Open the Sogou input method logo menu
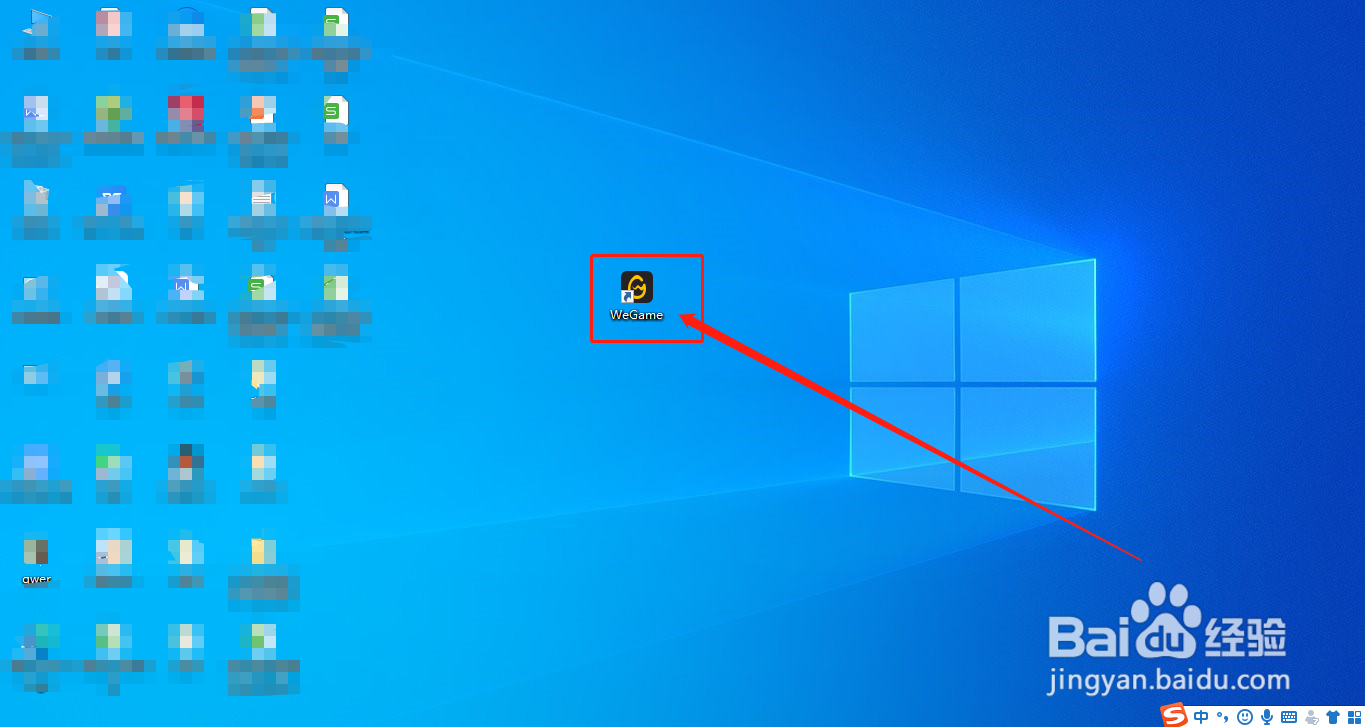Viewport: 1365px width, 727px height. click(1175, 715)
